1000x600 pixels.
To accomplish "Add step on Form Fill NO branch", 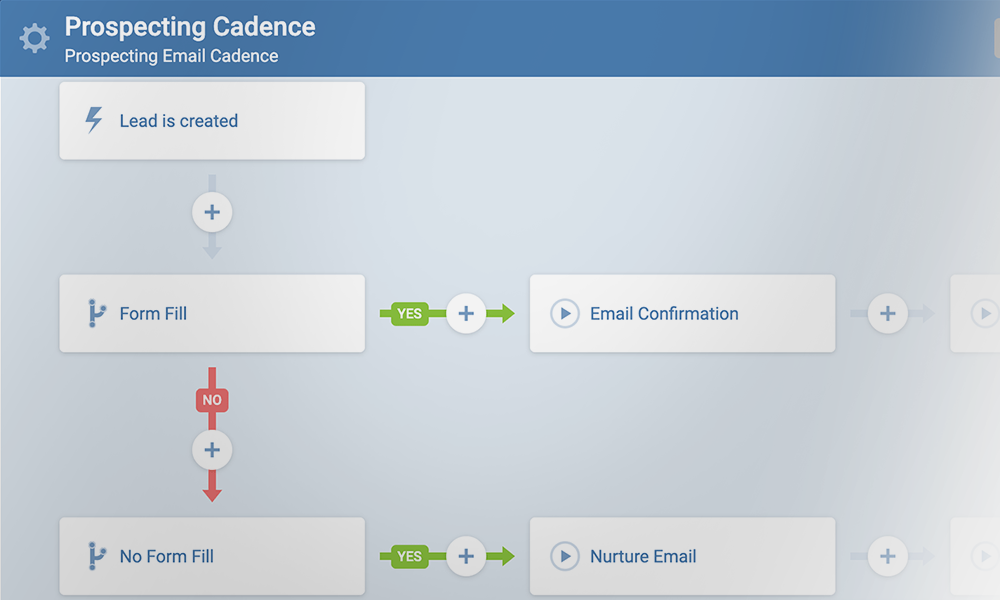I will click(x=212, y=450).
